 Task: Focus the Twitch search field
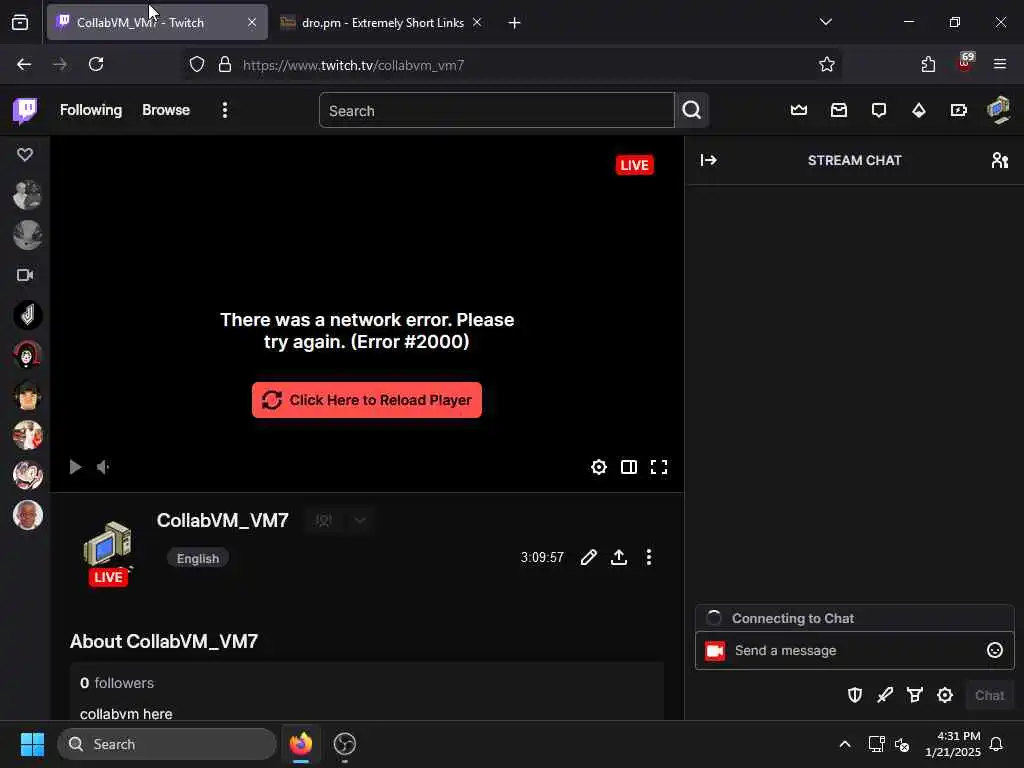[x=496, y=110]
